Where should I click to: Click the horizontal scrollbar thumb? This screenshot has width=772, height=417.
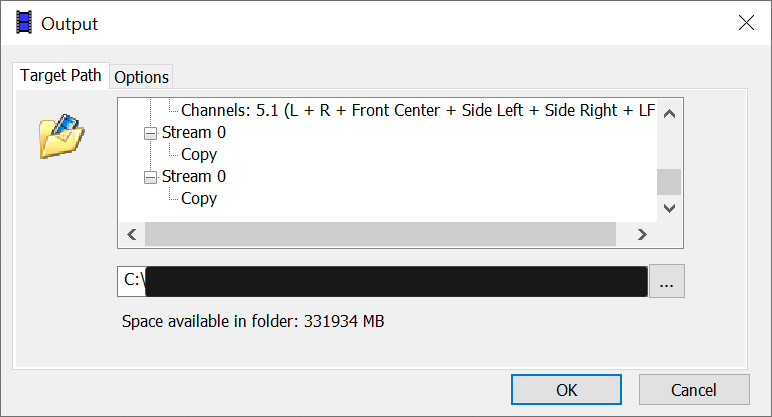(x=380, y=234)
